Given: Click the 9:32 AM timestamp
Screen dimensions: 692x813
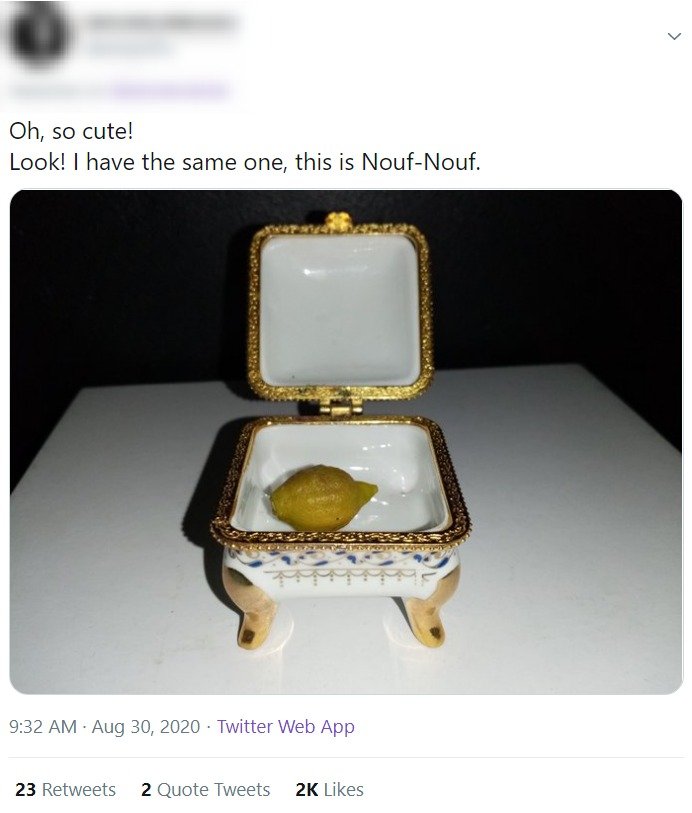Looking at the screenshot, I should point(43,726).
